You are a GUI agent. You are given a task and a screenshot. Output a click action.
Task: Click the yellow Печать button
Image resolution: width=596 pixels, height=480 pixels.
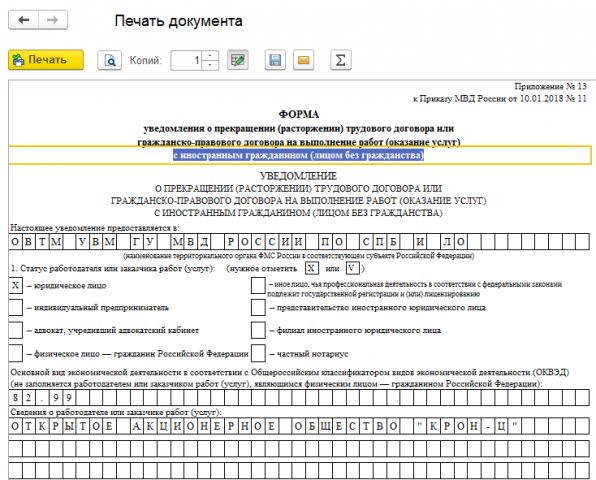coord(46,60)
